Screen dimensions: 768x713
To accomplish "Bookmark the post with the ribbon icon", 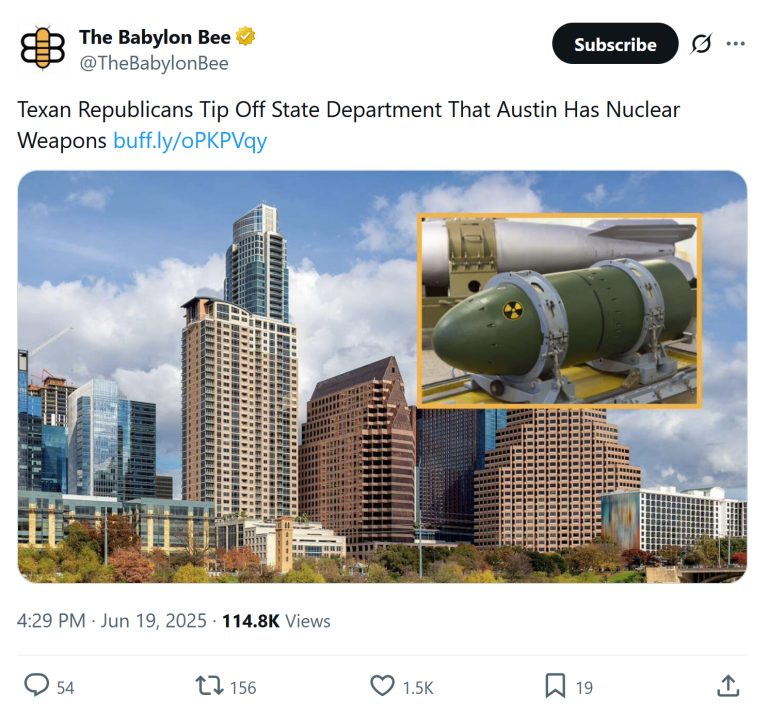I will (x=555, y=686).
